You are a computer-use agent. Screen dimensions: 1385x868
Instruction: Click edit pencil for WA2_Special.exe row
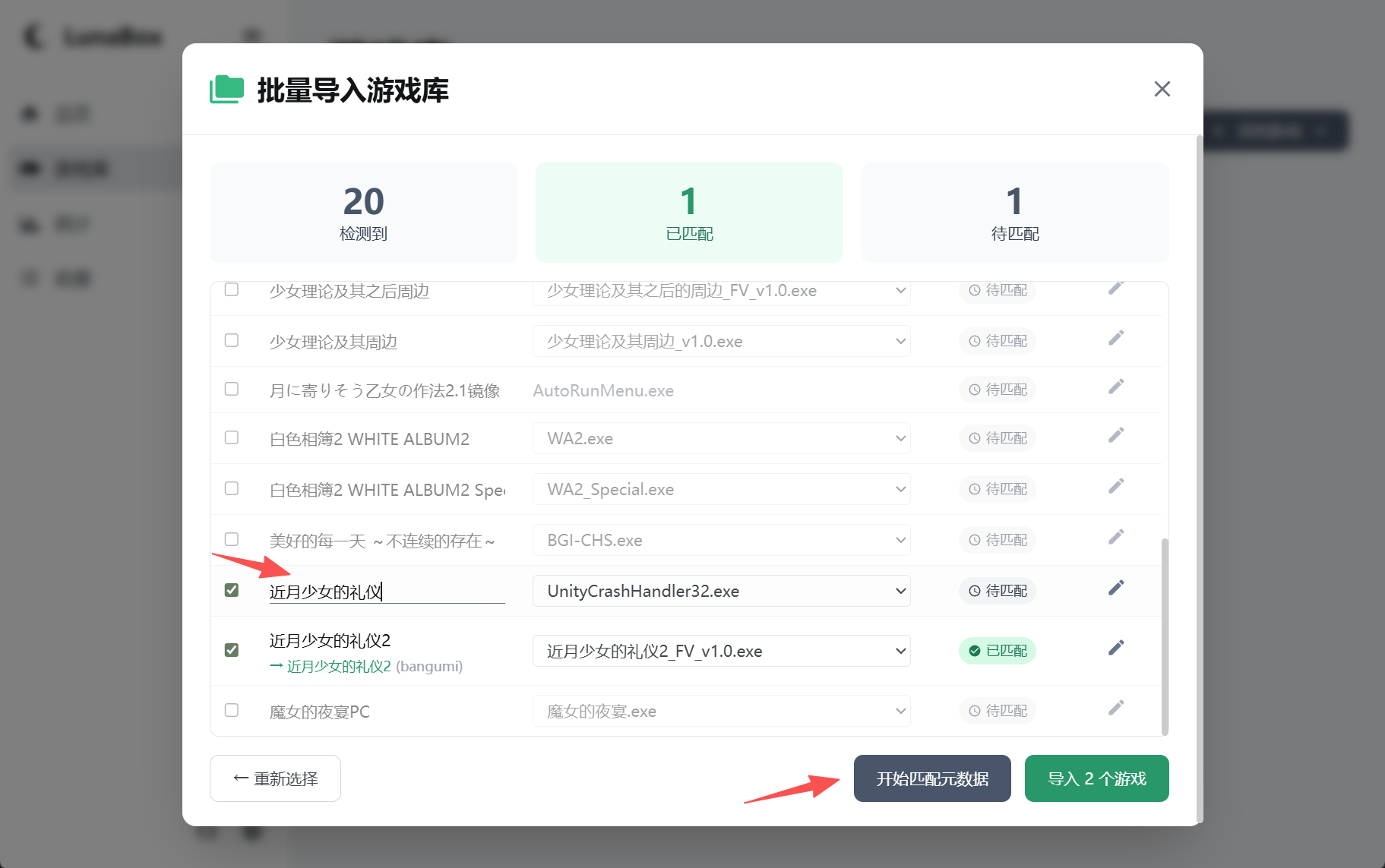click(x=1115, y=487)
